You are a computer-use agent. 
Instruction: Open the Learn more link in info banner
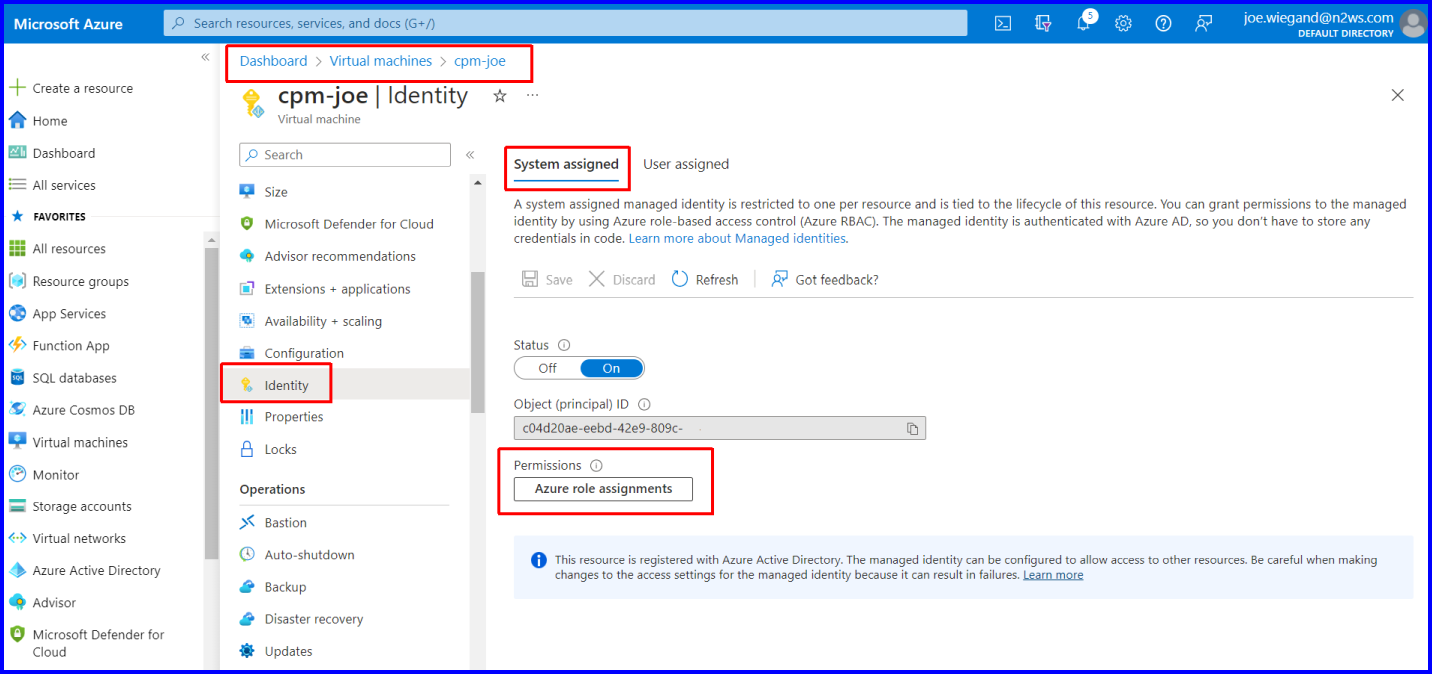pyautogui.click(x=1053, y=575)
